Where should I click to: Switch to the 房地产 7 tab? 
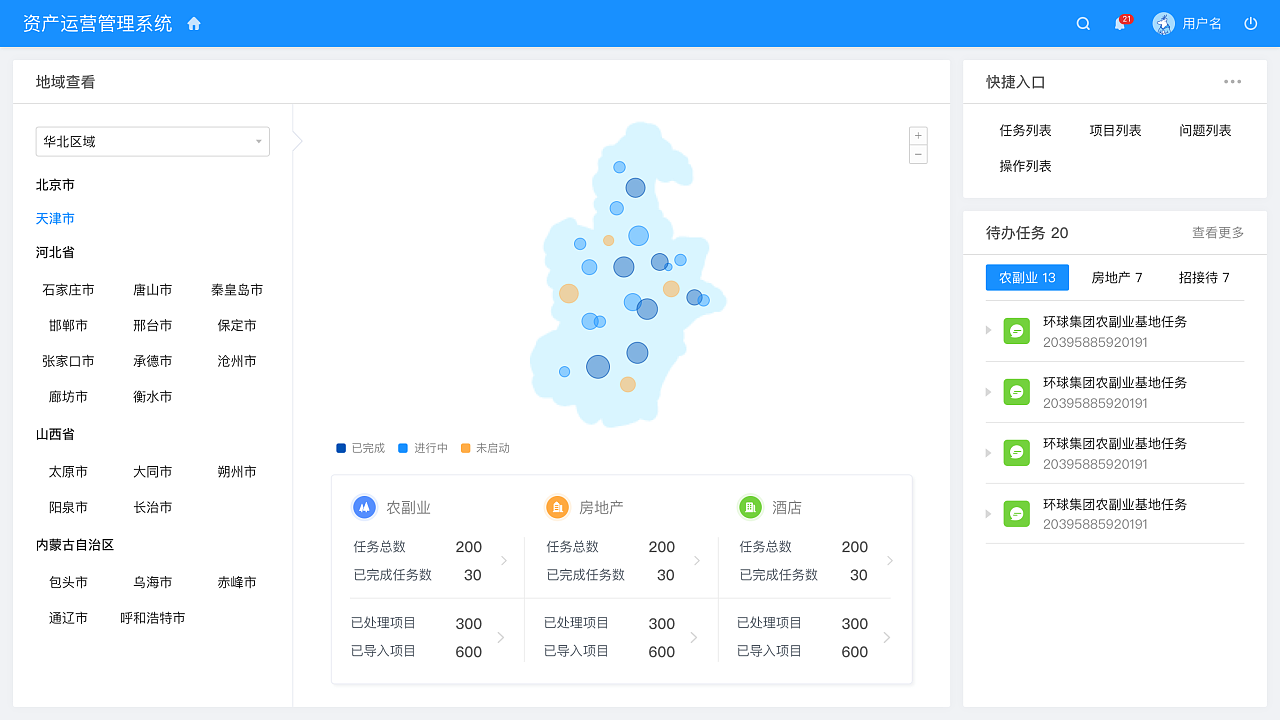[x=1117, y=277]
